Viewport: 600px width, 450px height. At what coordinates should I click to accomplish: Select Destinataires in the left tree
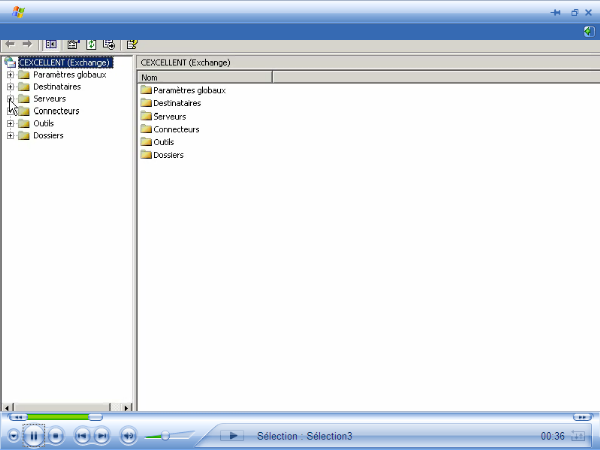[57, 87]
